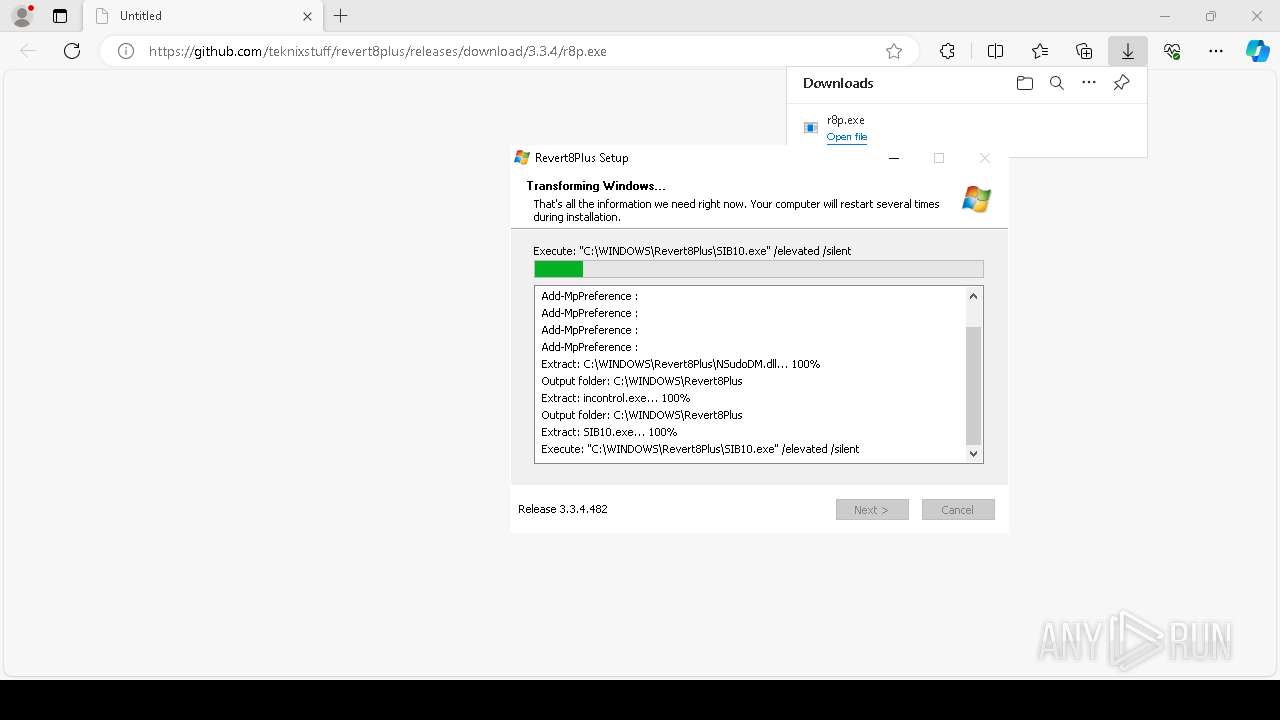Open a new tab with plus button
The image size is (1280, 720).
point(341,16)
